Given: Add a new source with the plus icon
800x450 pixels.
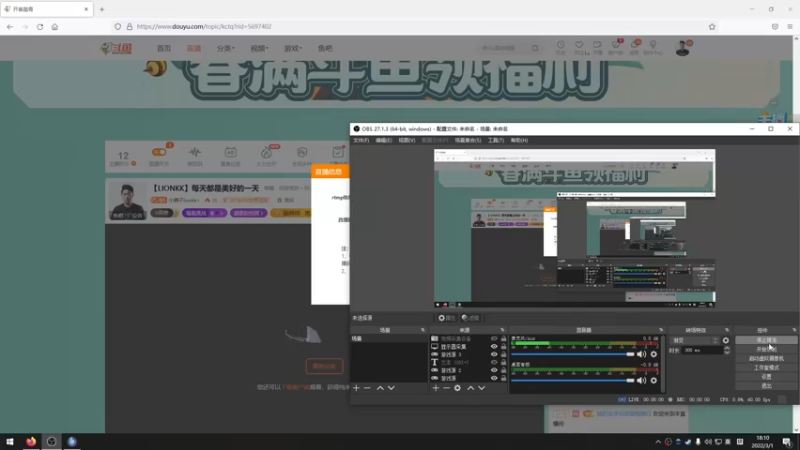Looking at the screenshot, I should click(436, 388).
